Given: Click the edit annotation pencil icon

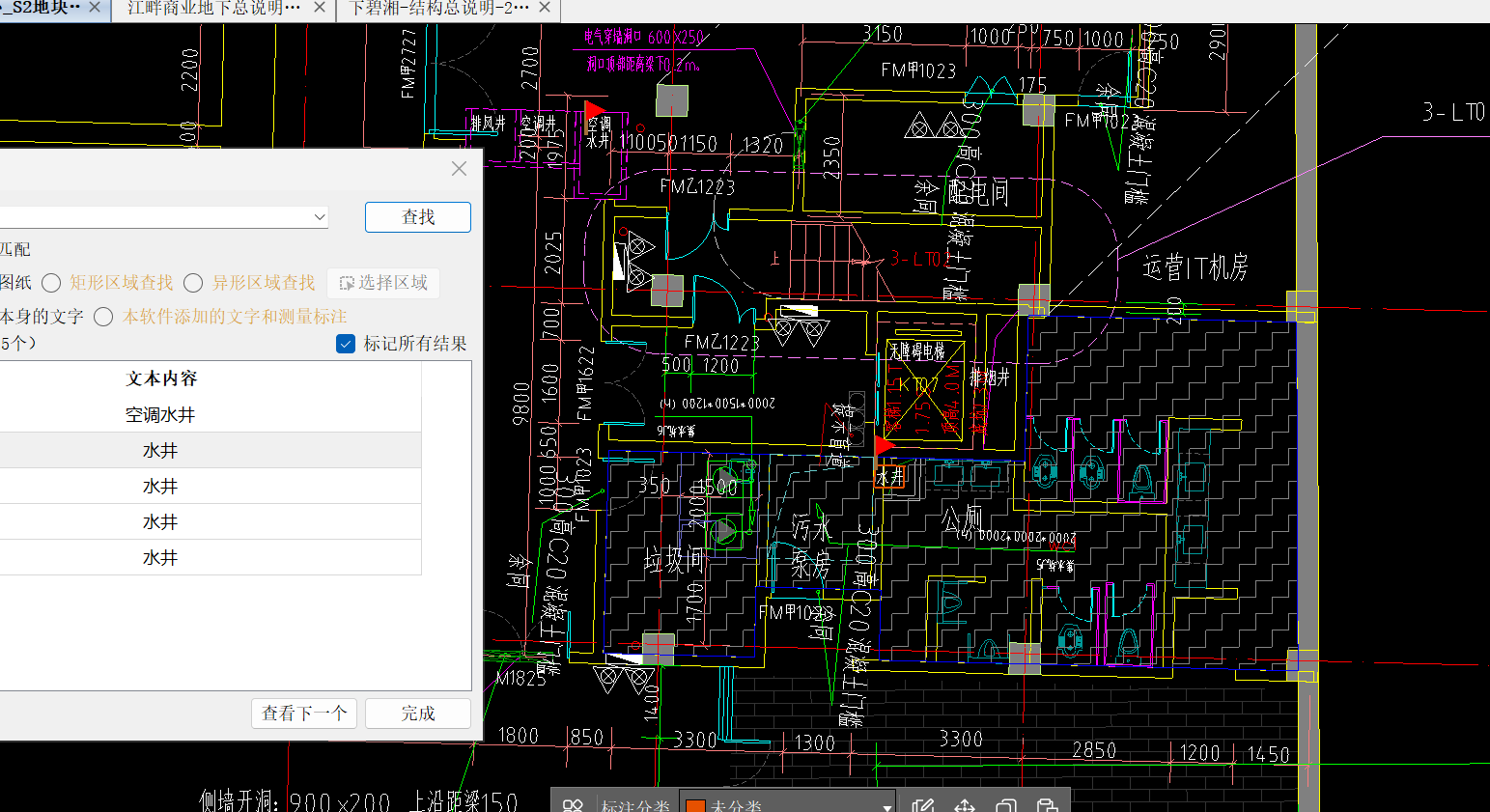Looking at the screenshot, I should [922, 805].
